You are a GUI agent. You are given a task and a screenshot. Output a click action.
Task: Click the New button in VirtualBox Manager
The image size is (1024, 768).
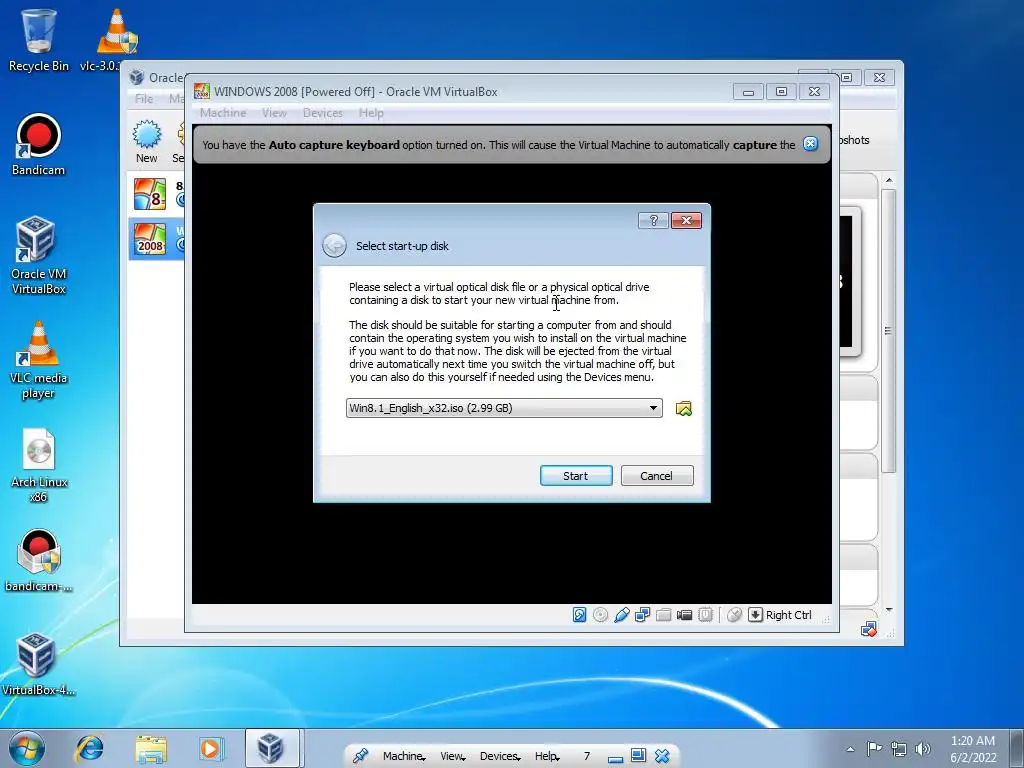point(146,141)
